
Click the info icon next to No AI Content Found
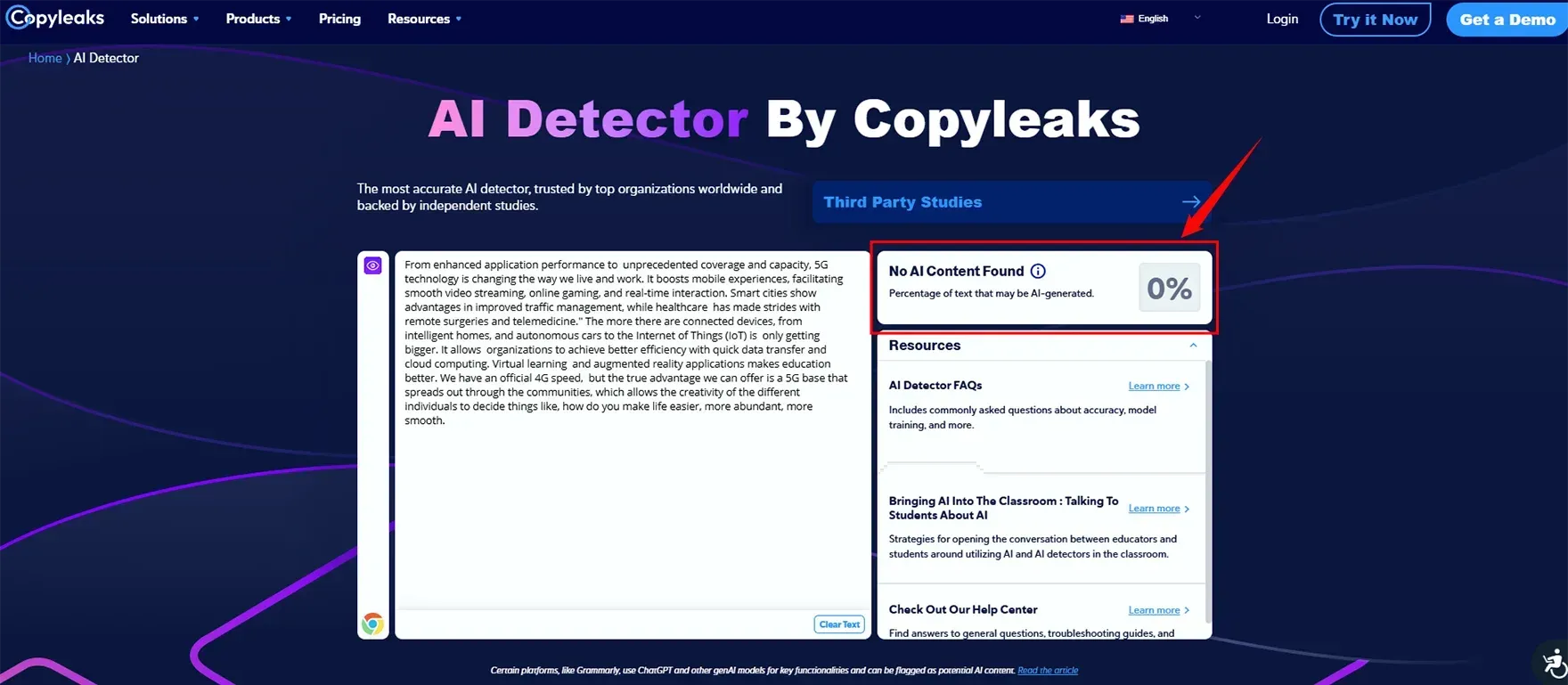coord(1038,271)
